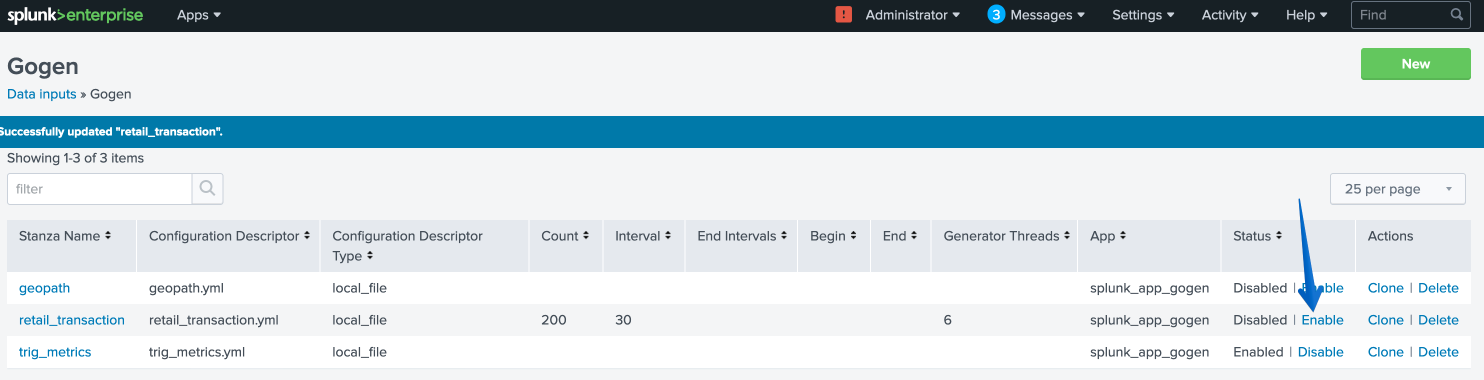Sort by Count column

pos(565,236)
